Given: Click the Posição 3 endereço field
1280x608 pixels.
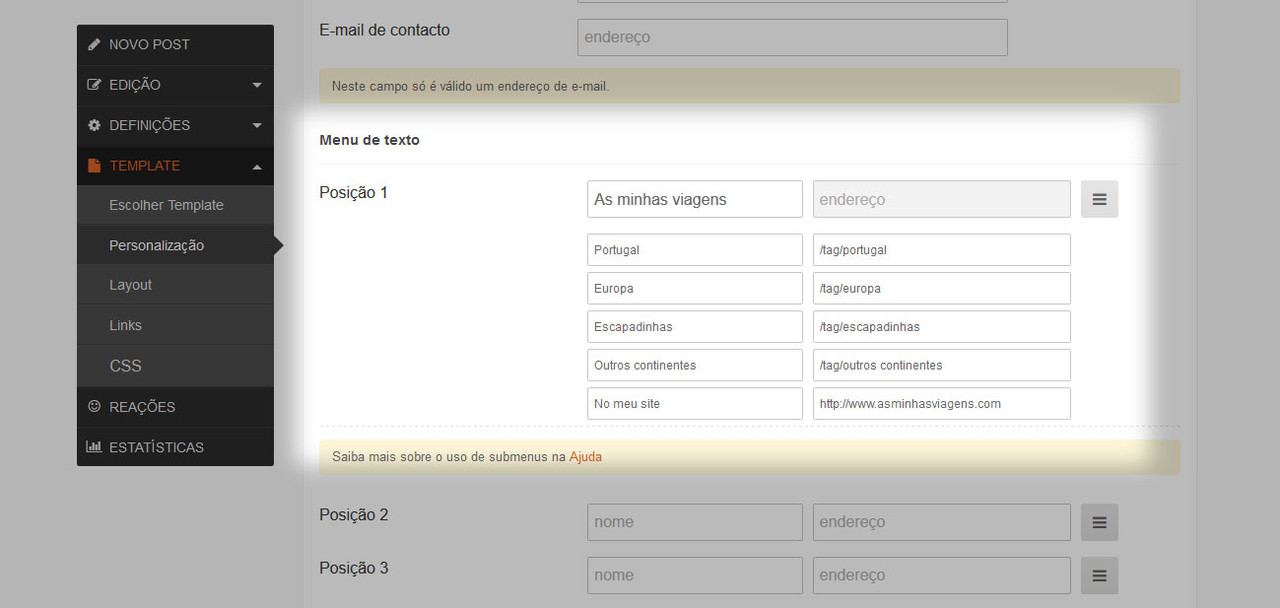Looking at the screenshot, I should (942, 575).
